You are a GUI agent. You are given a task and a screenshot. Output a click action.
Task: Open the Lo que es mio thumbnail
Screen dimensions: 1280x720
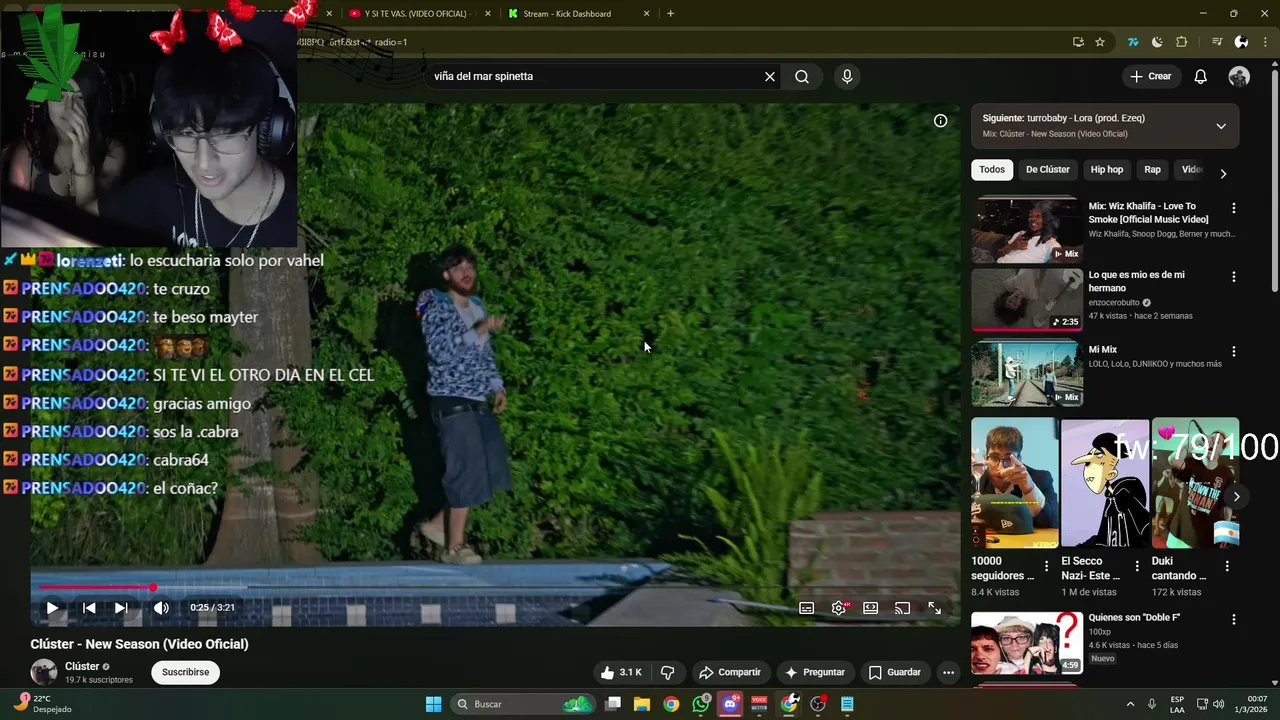1027,299
